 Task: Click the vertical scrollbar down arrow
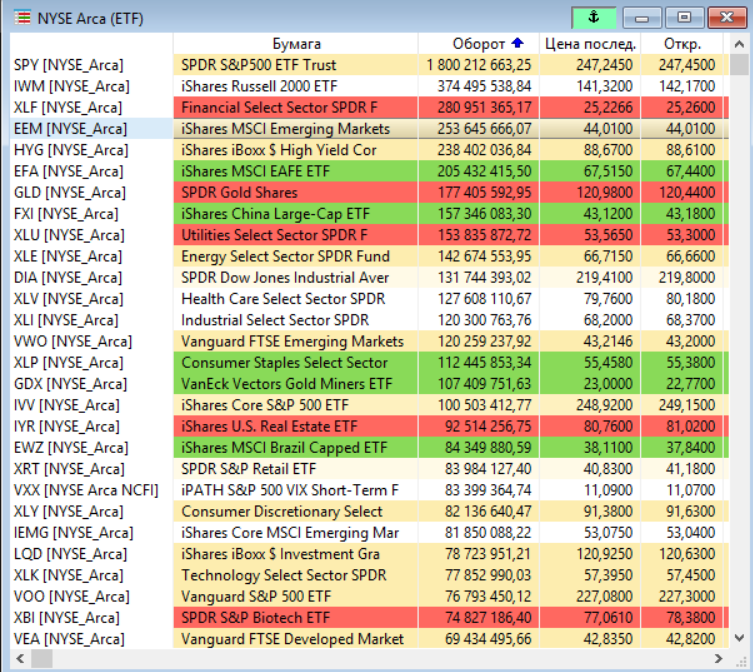(x=739, y=638)
